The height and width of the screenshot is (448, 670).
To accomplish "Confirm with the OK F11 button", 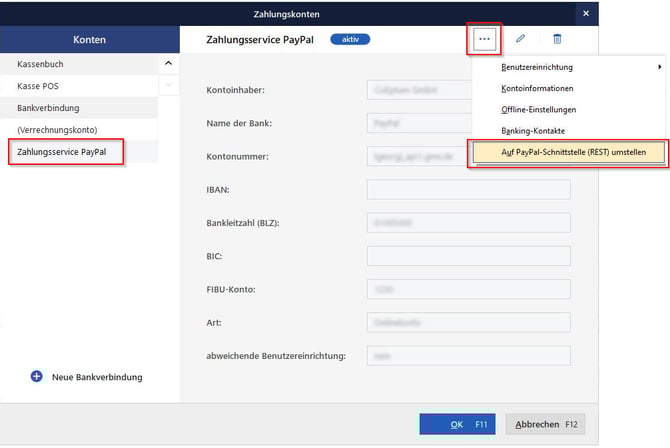I will (x=457, y=424).
